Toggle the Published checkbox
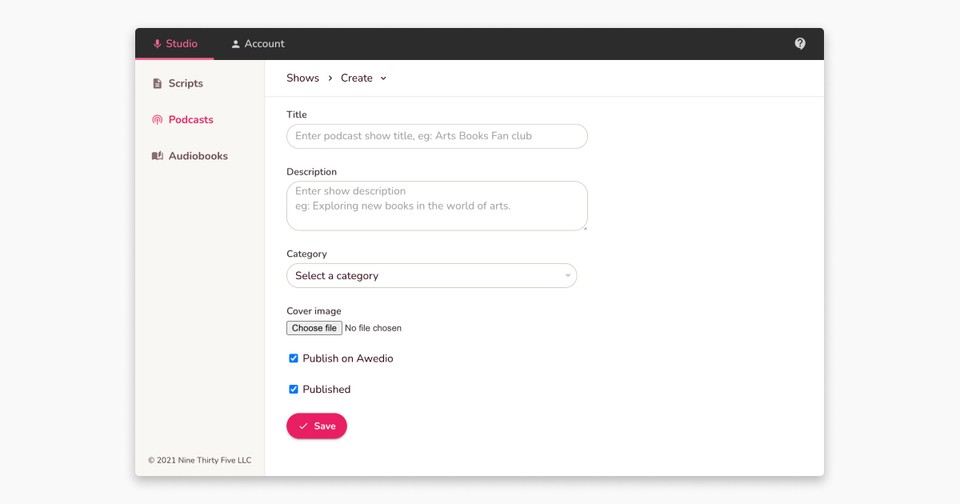Image resolution: width=960 pixels, height=504 pixels. tap(294, 389)
